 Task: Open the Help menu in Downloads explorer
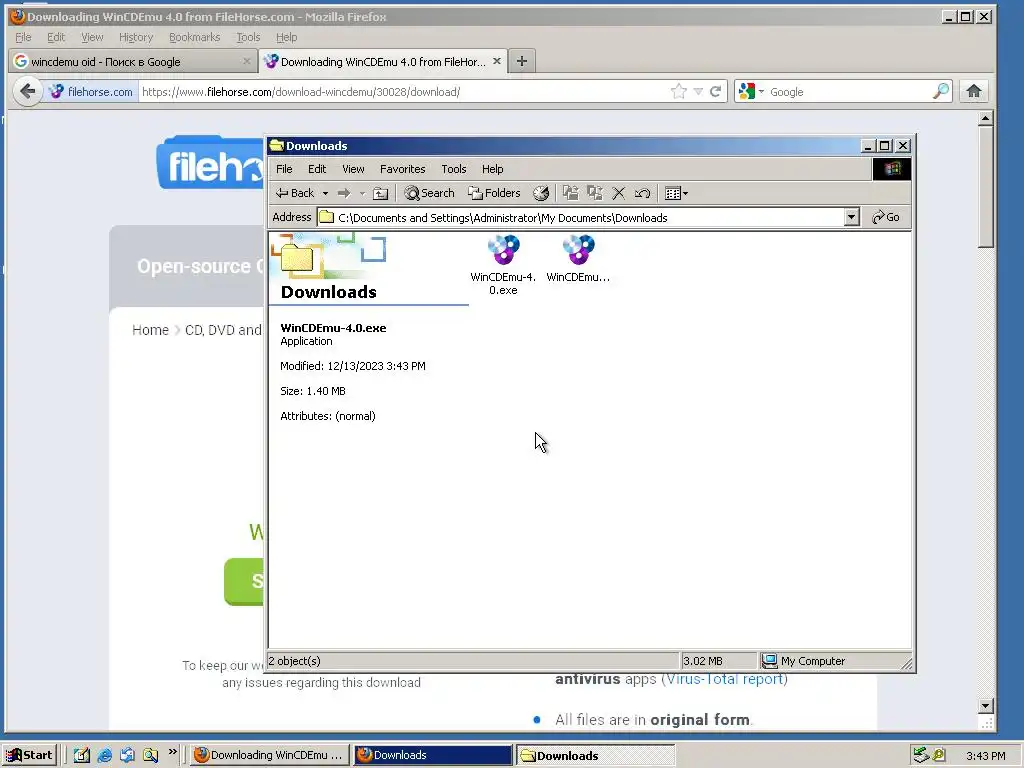pyautogui.click(x=492, y=169)
